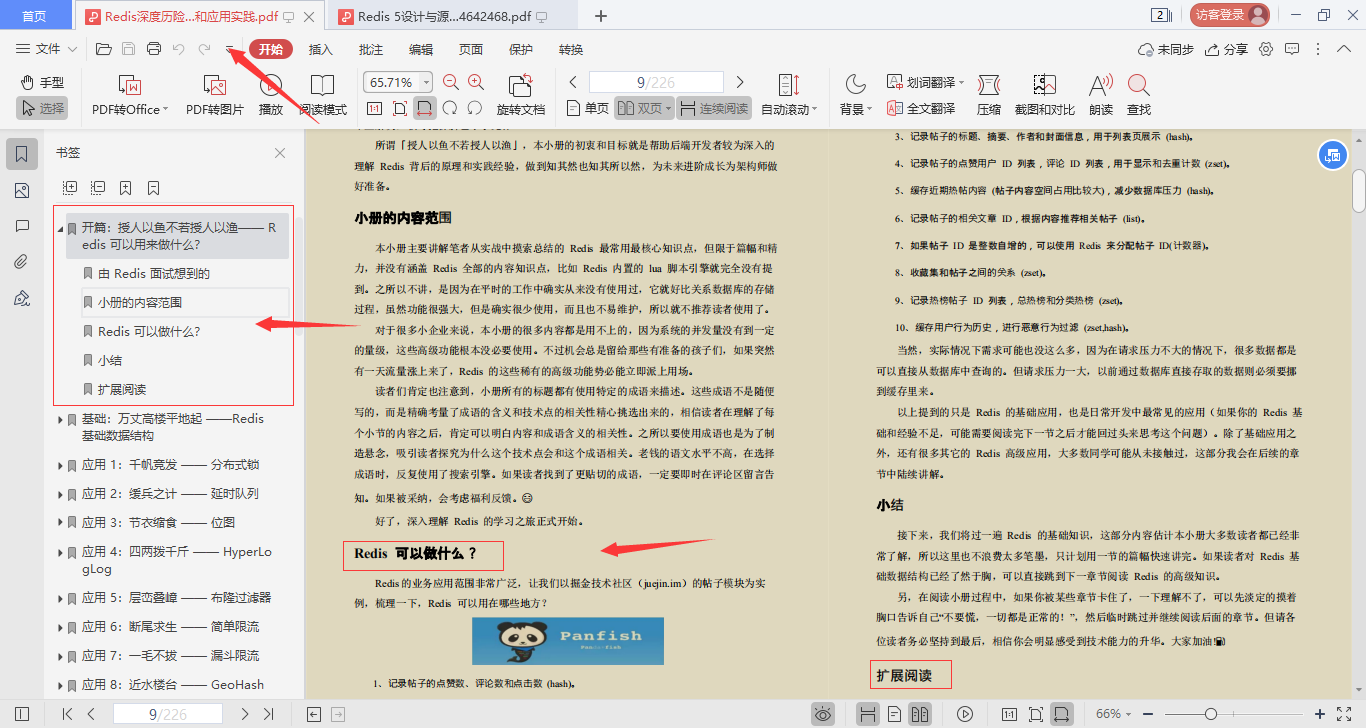Open the attachments paperclip panel
The height and width of the screenshot is (728, 1366).
click(x=22, y=262)
